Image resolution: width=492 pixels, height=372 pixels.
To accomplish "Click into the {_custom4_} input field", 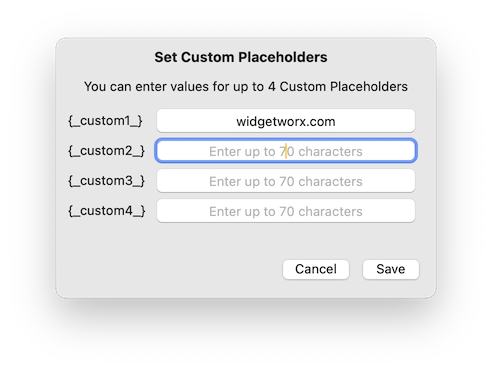I will 286,211.
